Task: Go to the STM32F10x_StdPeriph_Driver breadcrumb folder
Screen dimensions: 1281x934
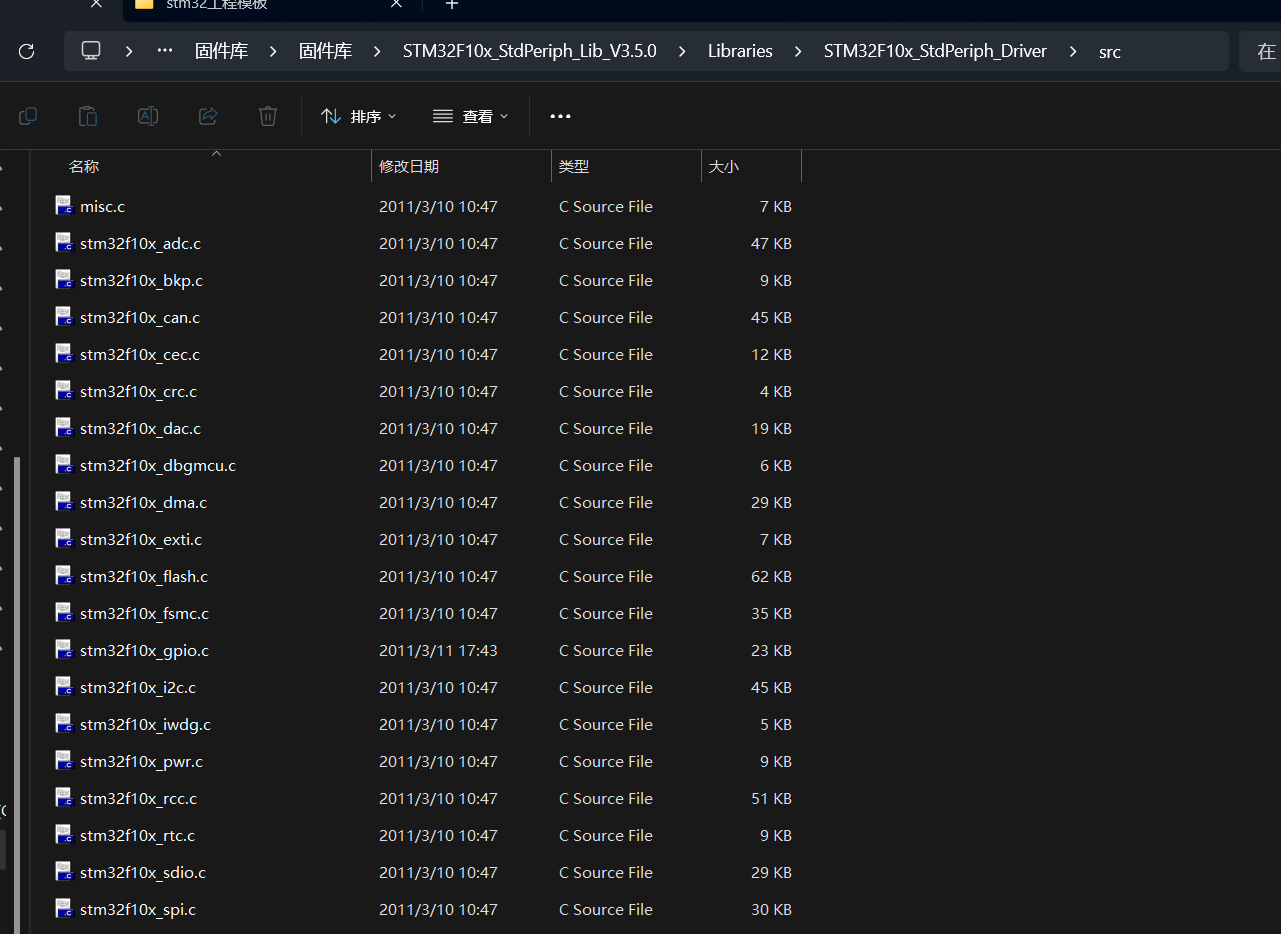Action: [x=935, y=51]
